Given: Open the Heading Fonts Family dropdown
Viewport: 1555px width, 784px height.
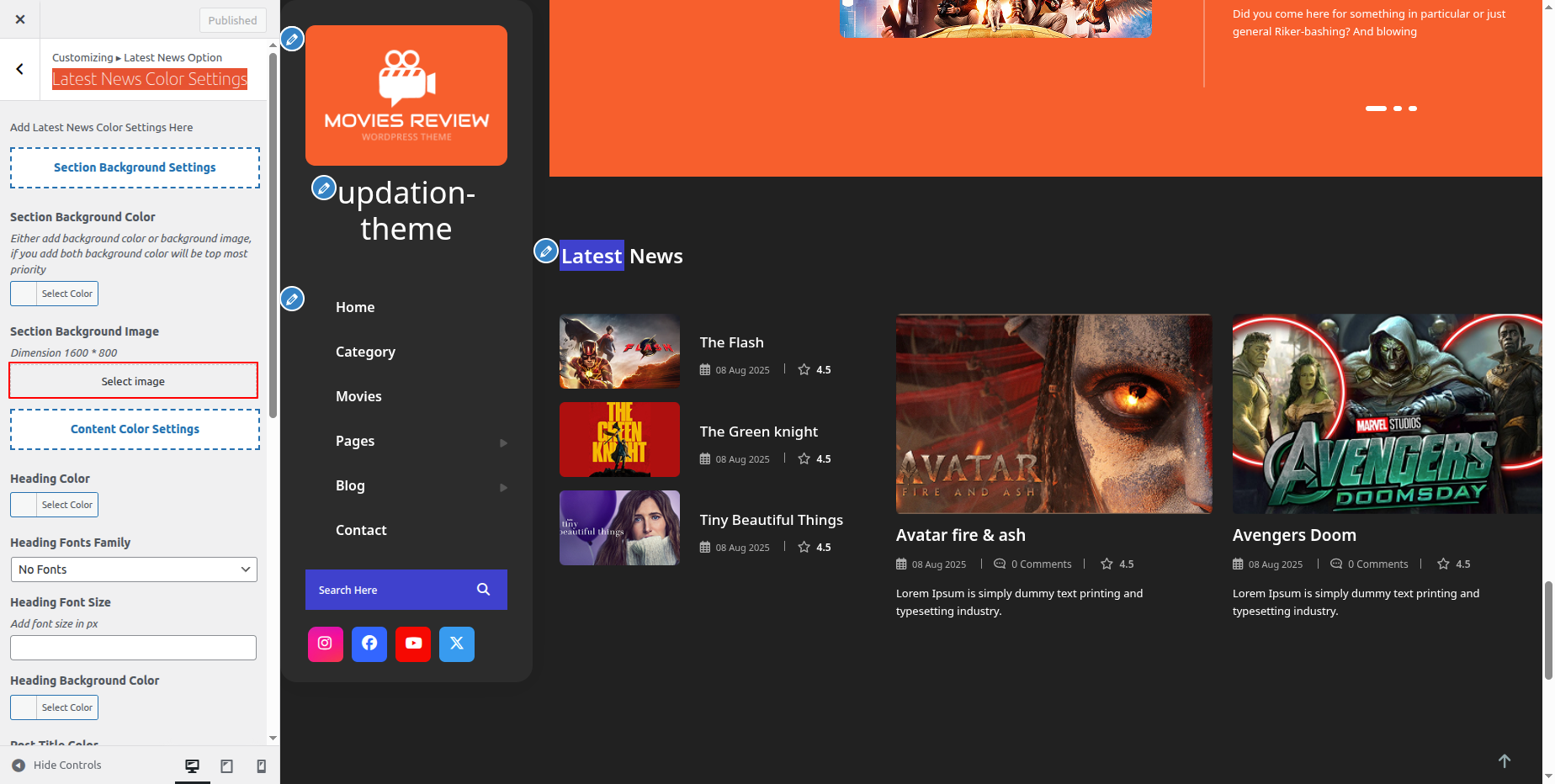Looking at the screenshot, I should [x=134, y=569].
